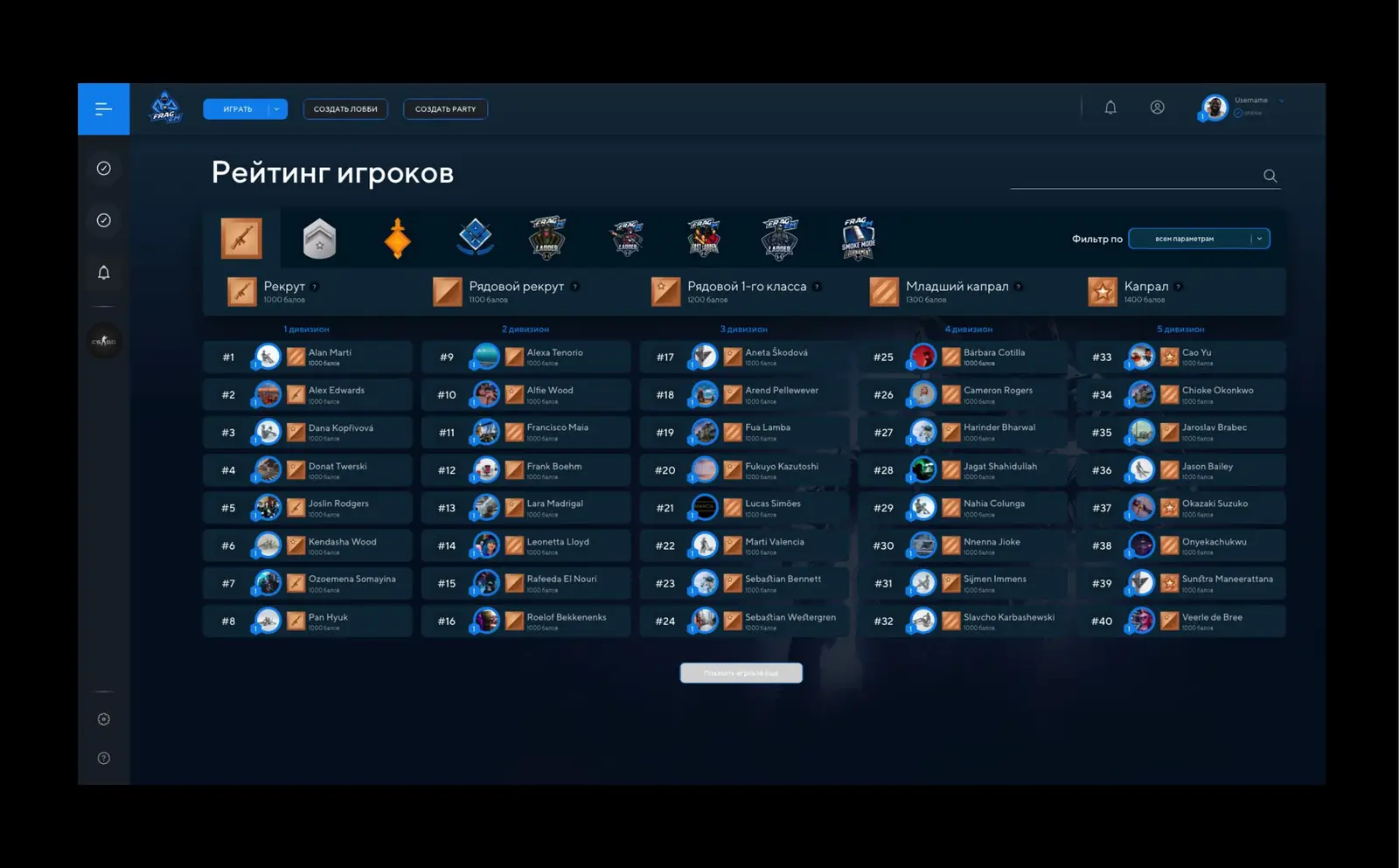The width and height of the screenshot is (1399, 868).
Task: Click the info icon next to Младший капрал
Action: click(1019, 287)
